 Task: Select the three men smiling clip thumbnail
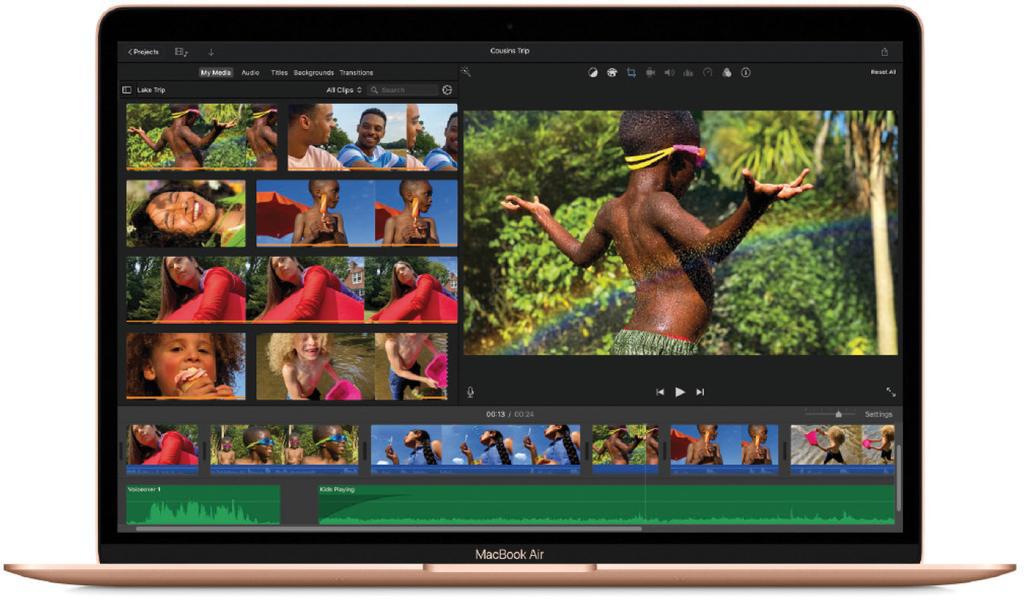coord(373,137)
